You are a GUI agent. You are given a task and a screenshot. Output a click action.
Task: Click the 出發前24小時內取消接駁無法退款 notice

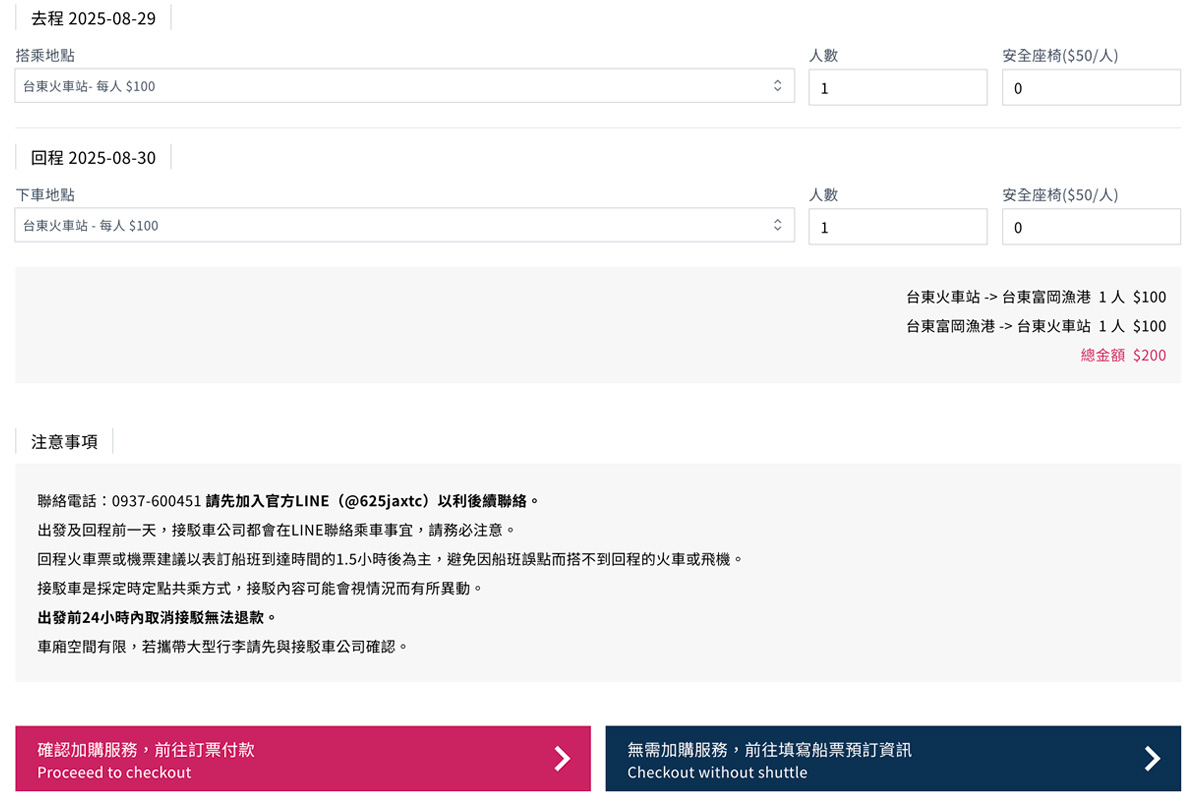coord(157,617)
